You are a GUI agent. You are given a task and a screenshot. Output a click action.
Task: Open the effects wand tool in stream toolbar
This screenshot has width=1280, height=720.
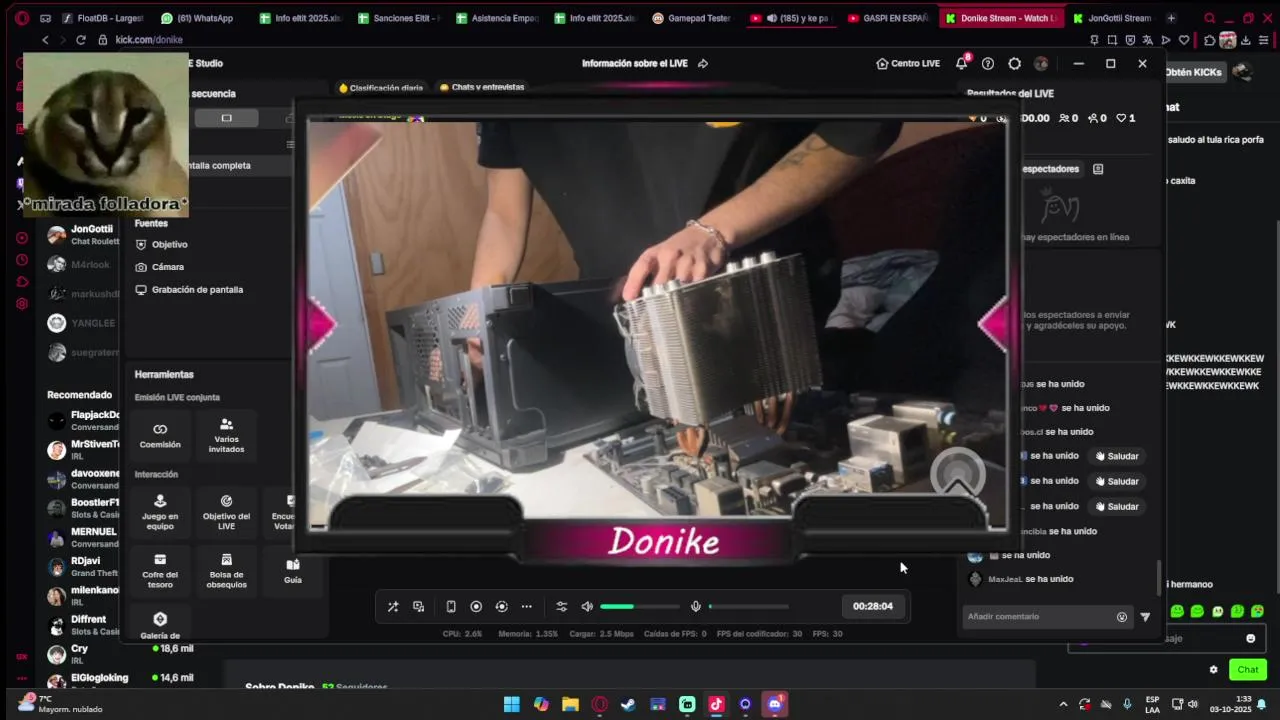click(x=393, y=606)
